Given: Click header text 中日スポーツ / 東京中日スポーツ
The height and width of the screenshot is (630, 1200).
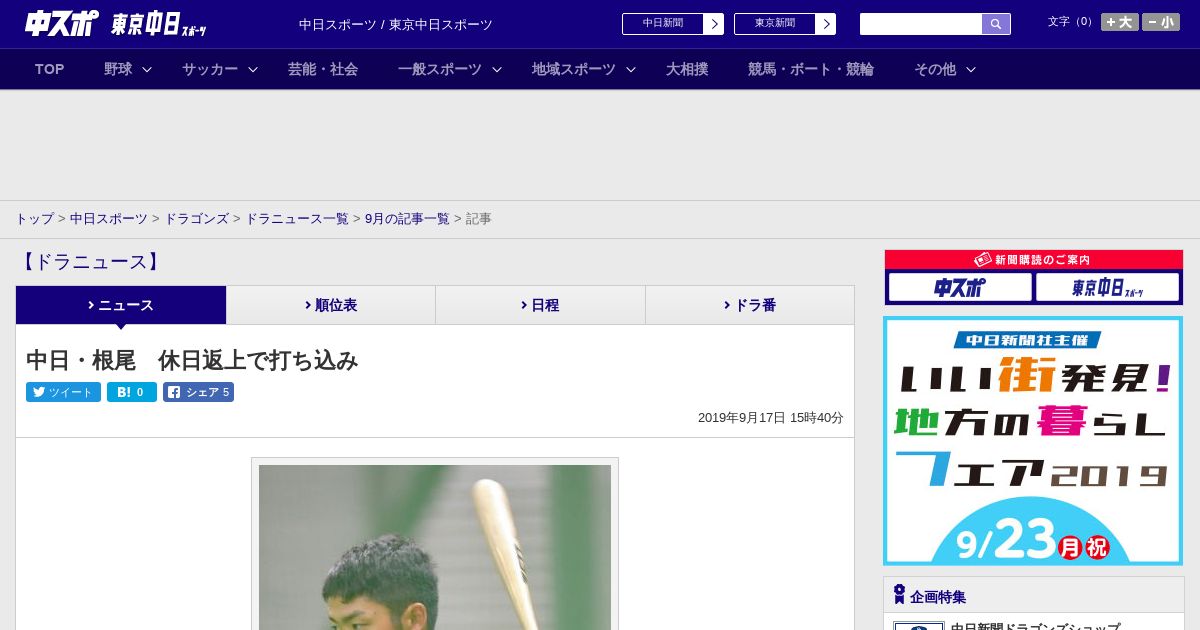Looking at the screenshot, I should 396,25.
